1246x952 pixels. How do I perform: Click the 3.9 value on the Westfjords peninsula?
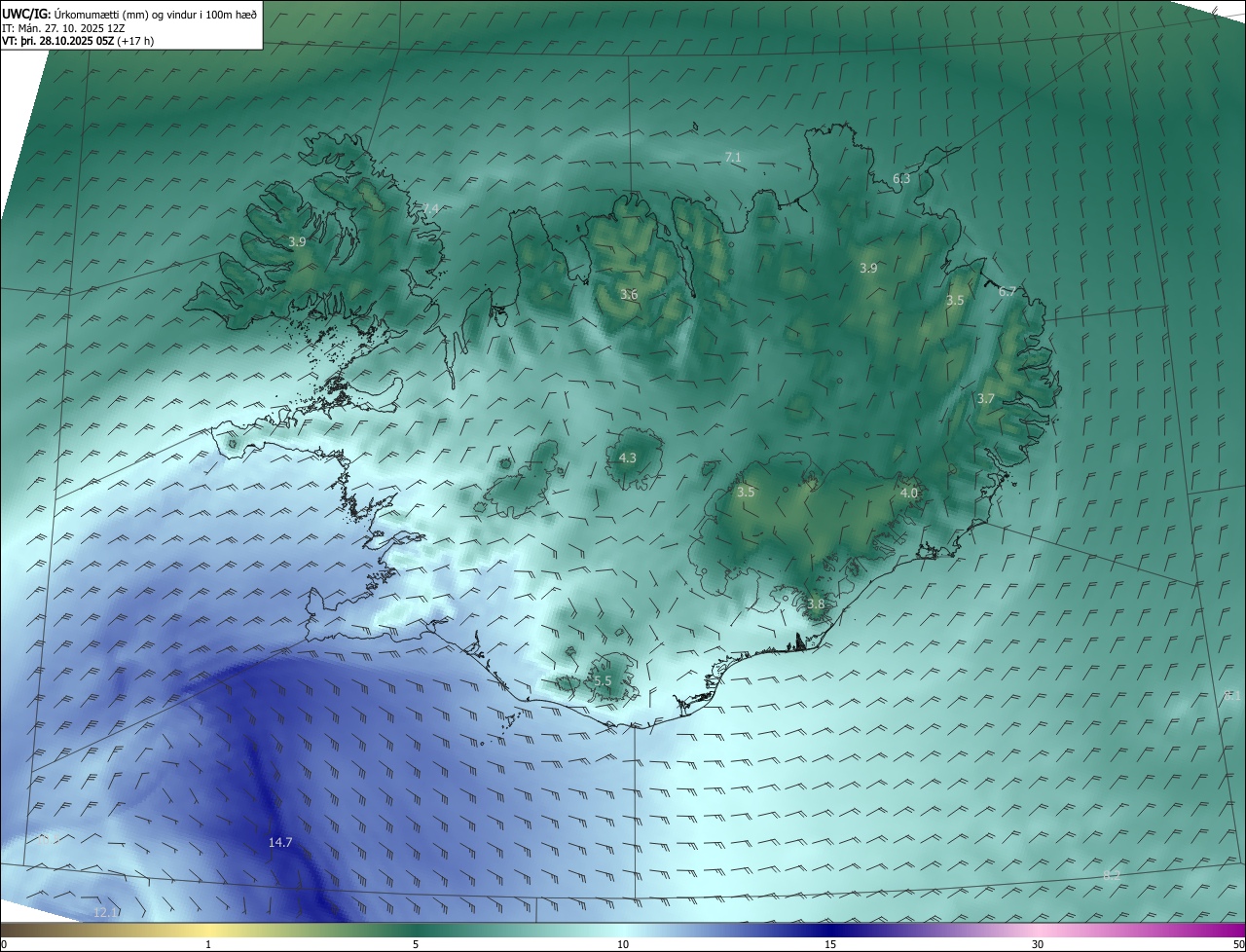point(298,241)
